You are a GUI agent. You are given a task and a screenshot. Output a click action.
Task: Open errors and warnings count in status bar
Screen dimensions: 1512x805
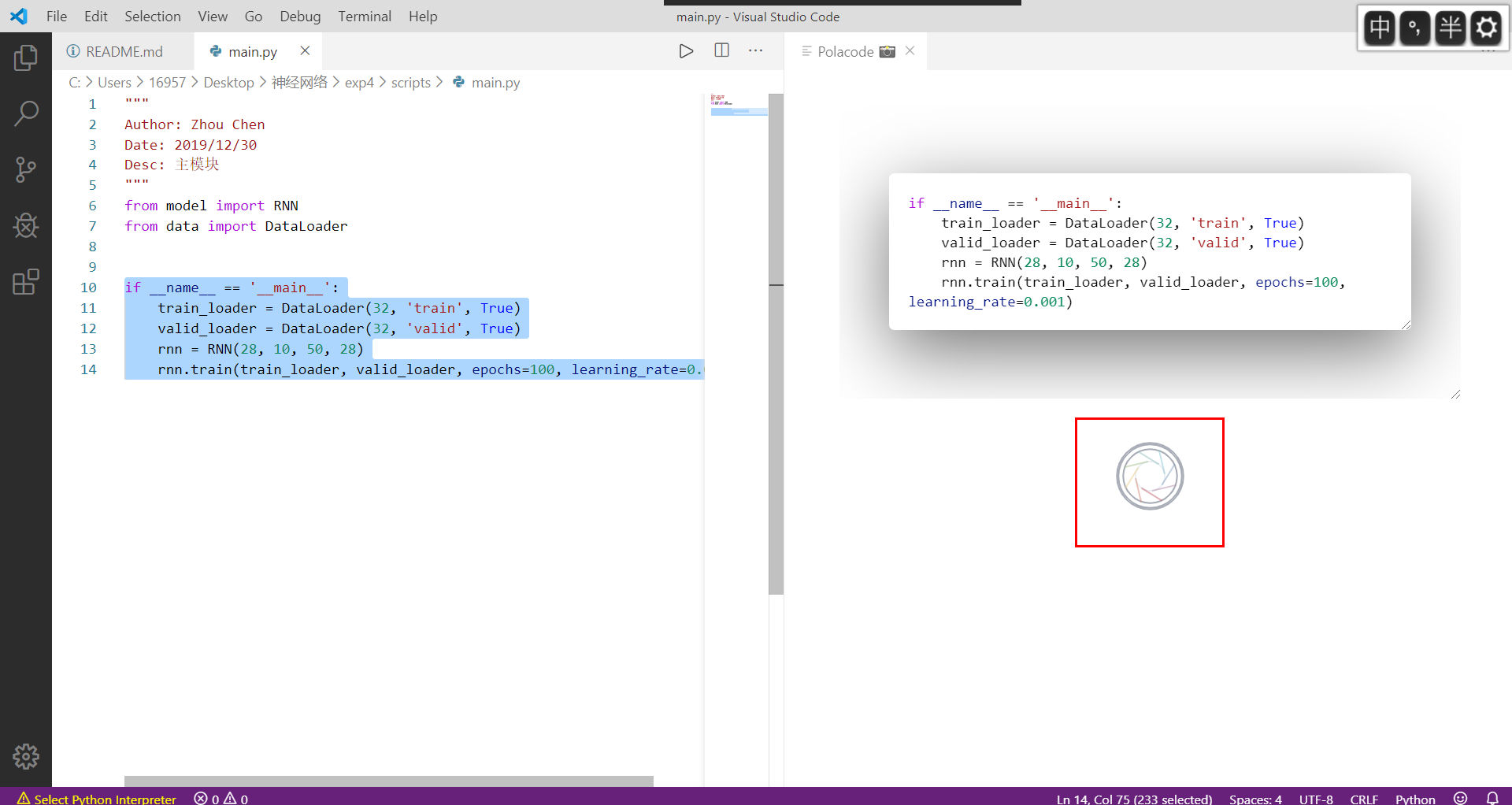click(221, 798)
